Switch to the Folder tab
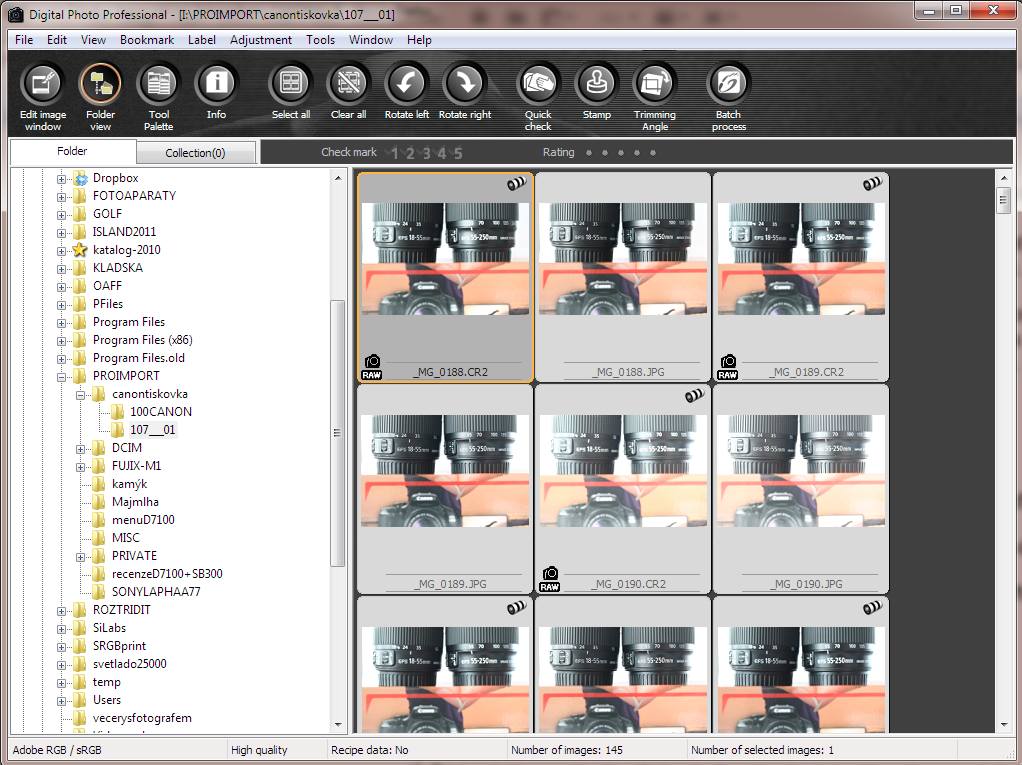Screen dimensions: 1022x765 coord(72,151)
